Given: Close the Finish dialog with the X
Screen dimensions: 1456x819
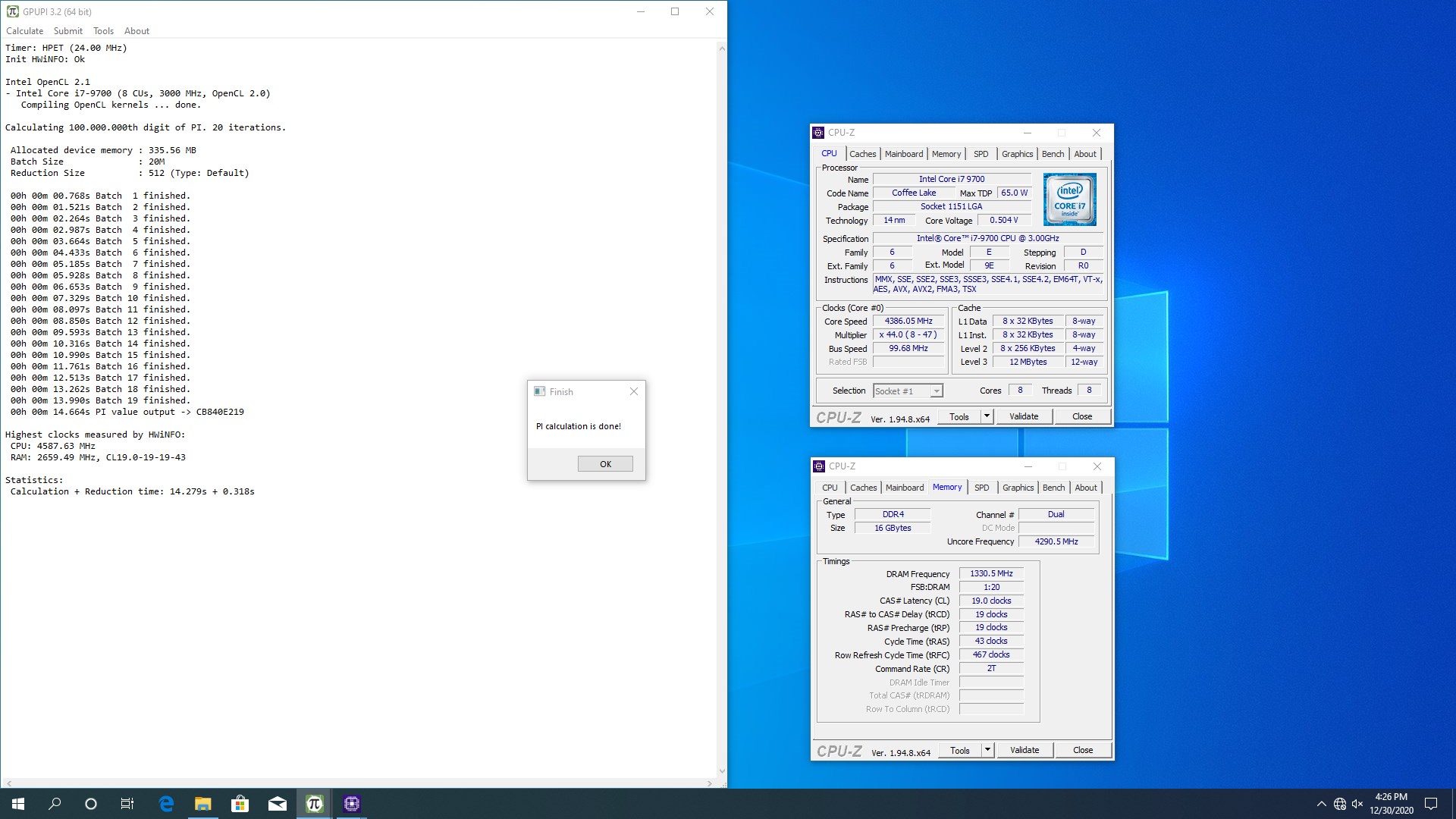Looking at the screenshot, I should [x=634, y=391].
